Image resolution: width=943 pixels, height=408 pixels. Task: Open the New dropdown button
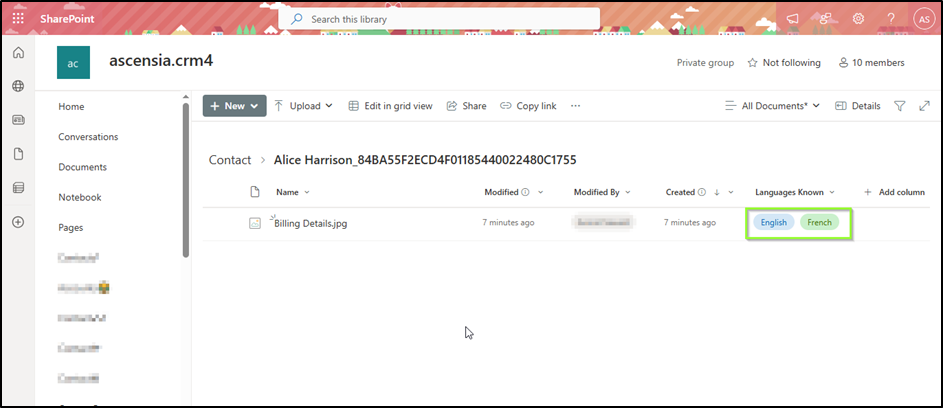click(x=234, y=106)
